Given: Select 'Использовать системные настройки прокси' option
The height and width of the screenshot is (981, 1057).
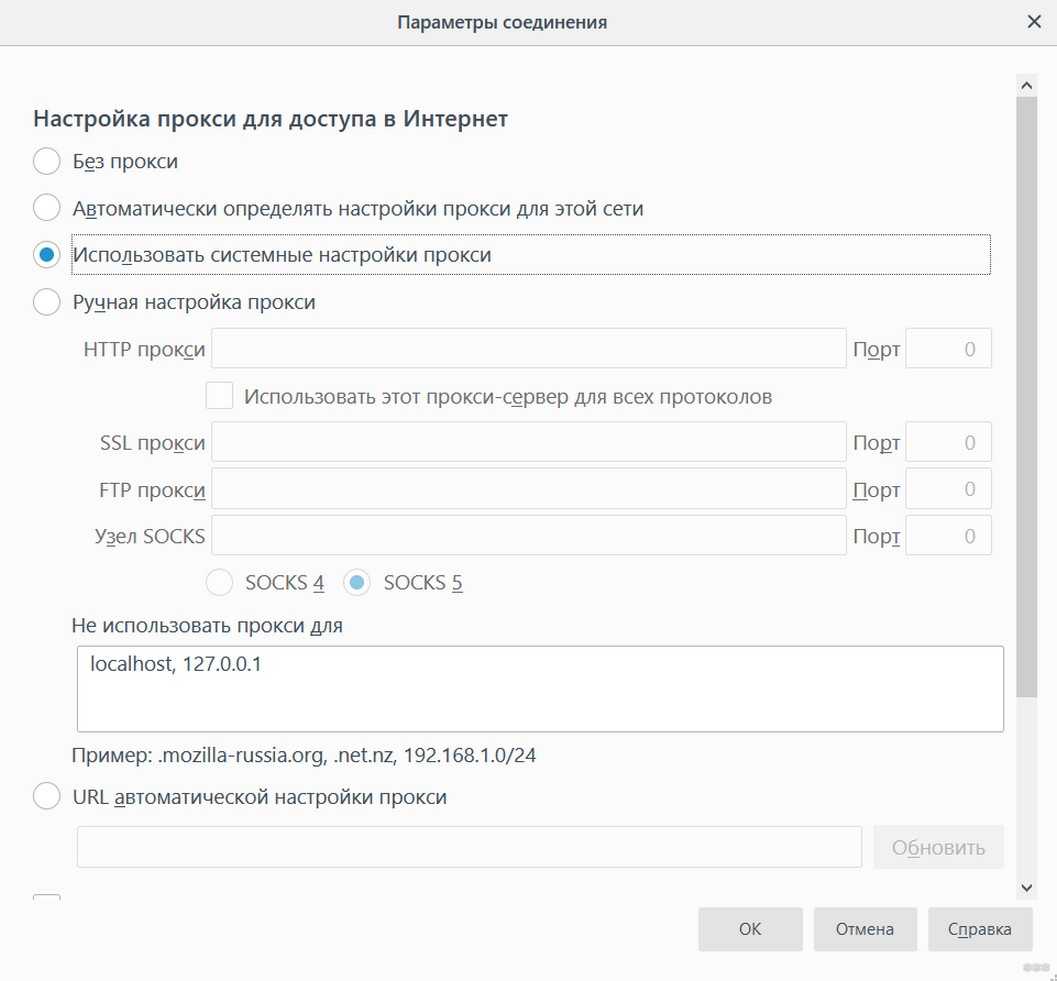Looking at the screenshot, I should pos(47,255).
